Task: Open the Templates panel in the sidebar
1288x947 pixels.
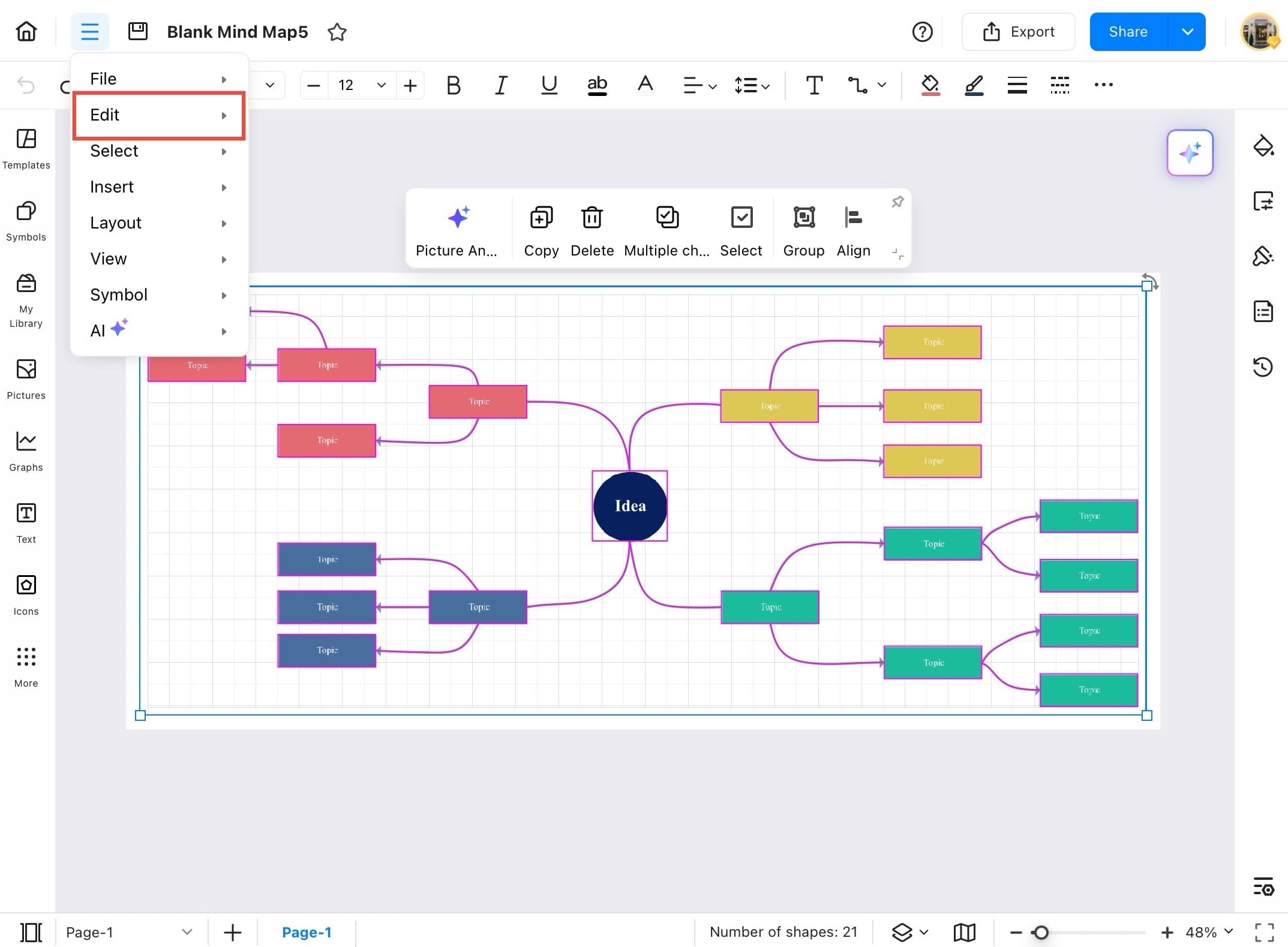Action: coord(26,148)
